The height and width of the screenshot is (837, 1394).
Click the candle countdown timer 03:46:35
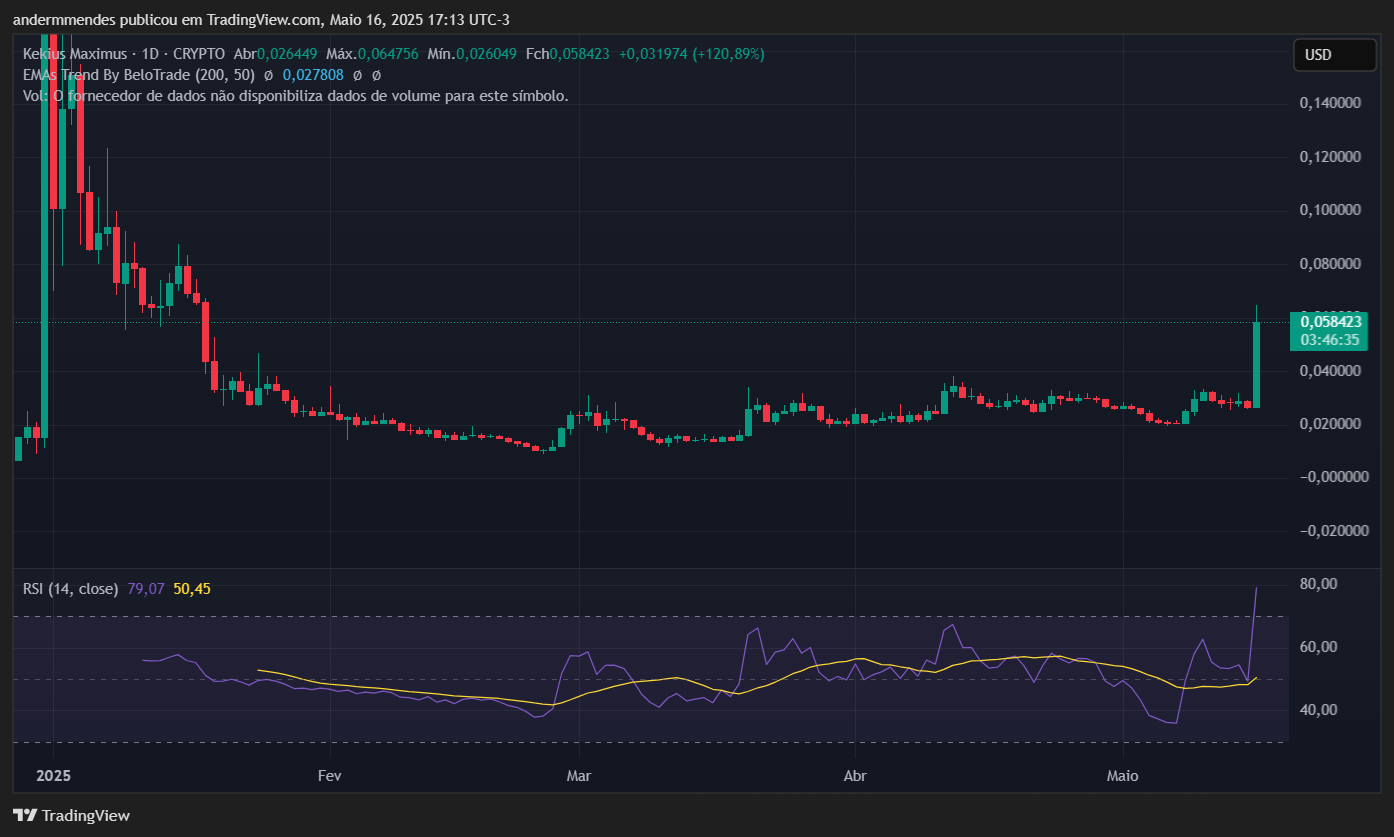tap(1330, 340)
